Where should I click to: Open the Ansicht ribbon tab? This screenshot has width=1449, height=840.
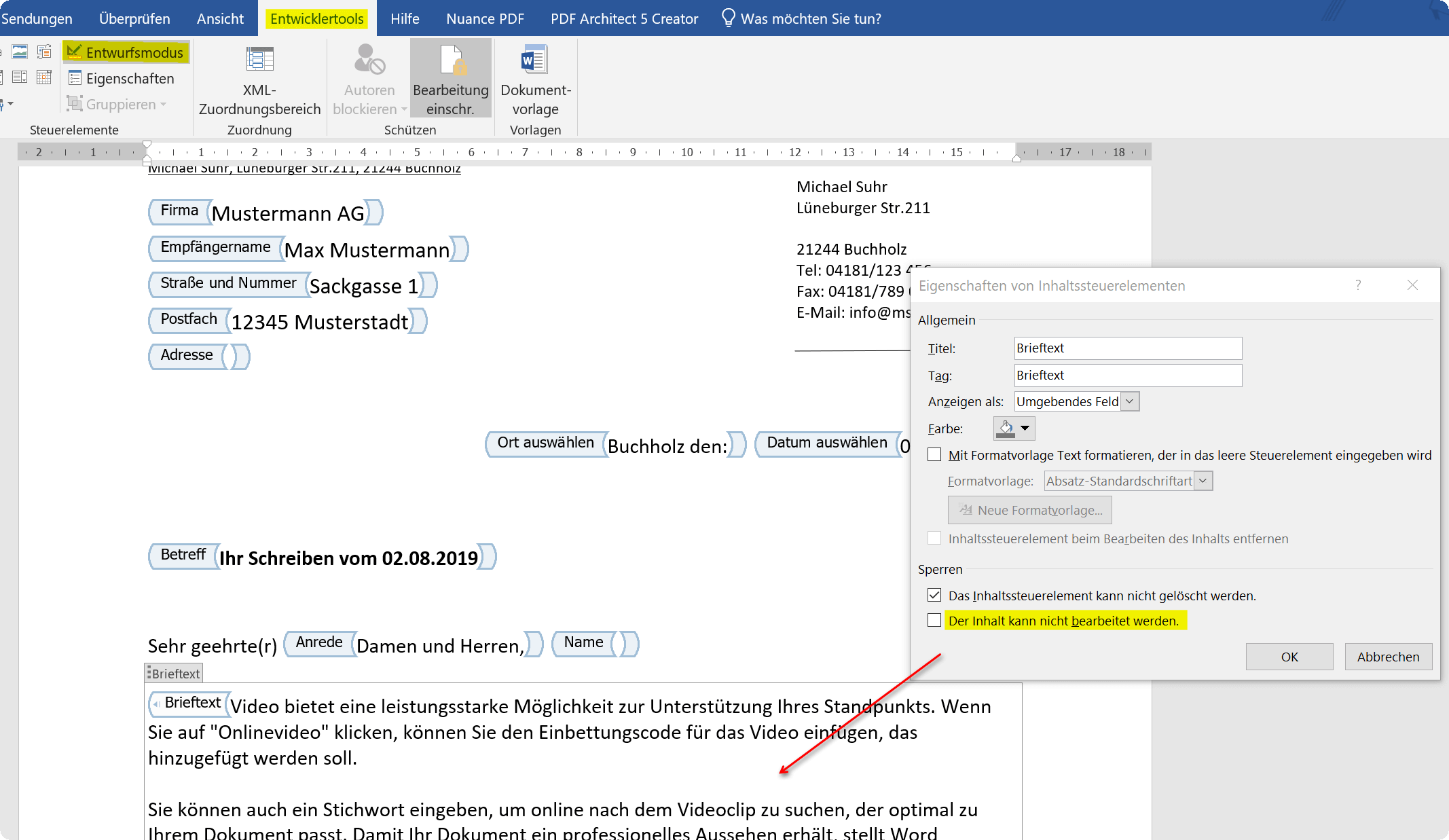pos(220,18)
